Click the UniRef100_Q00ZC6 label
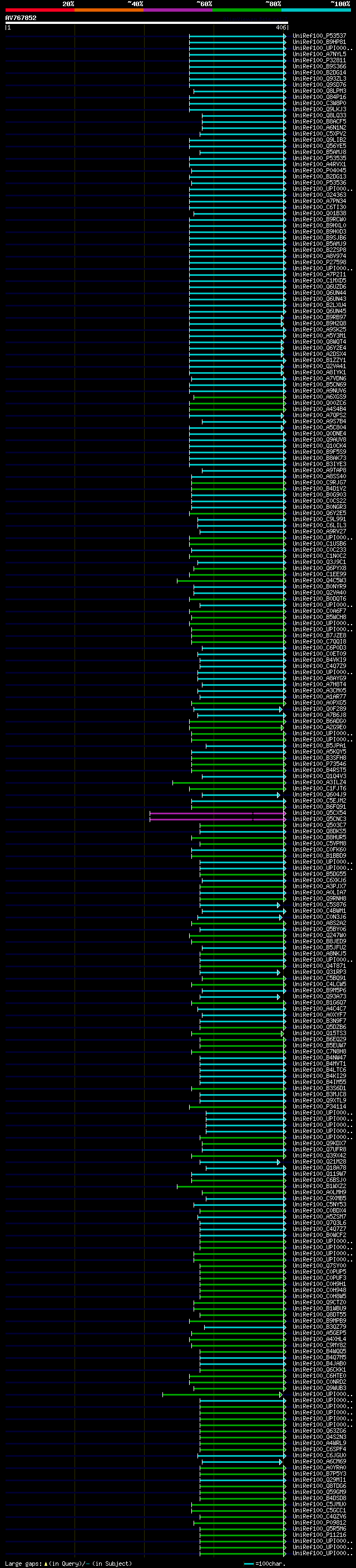 tap(319, 403)
